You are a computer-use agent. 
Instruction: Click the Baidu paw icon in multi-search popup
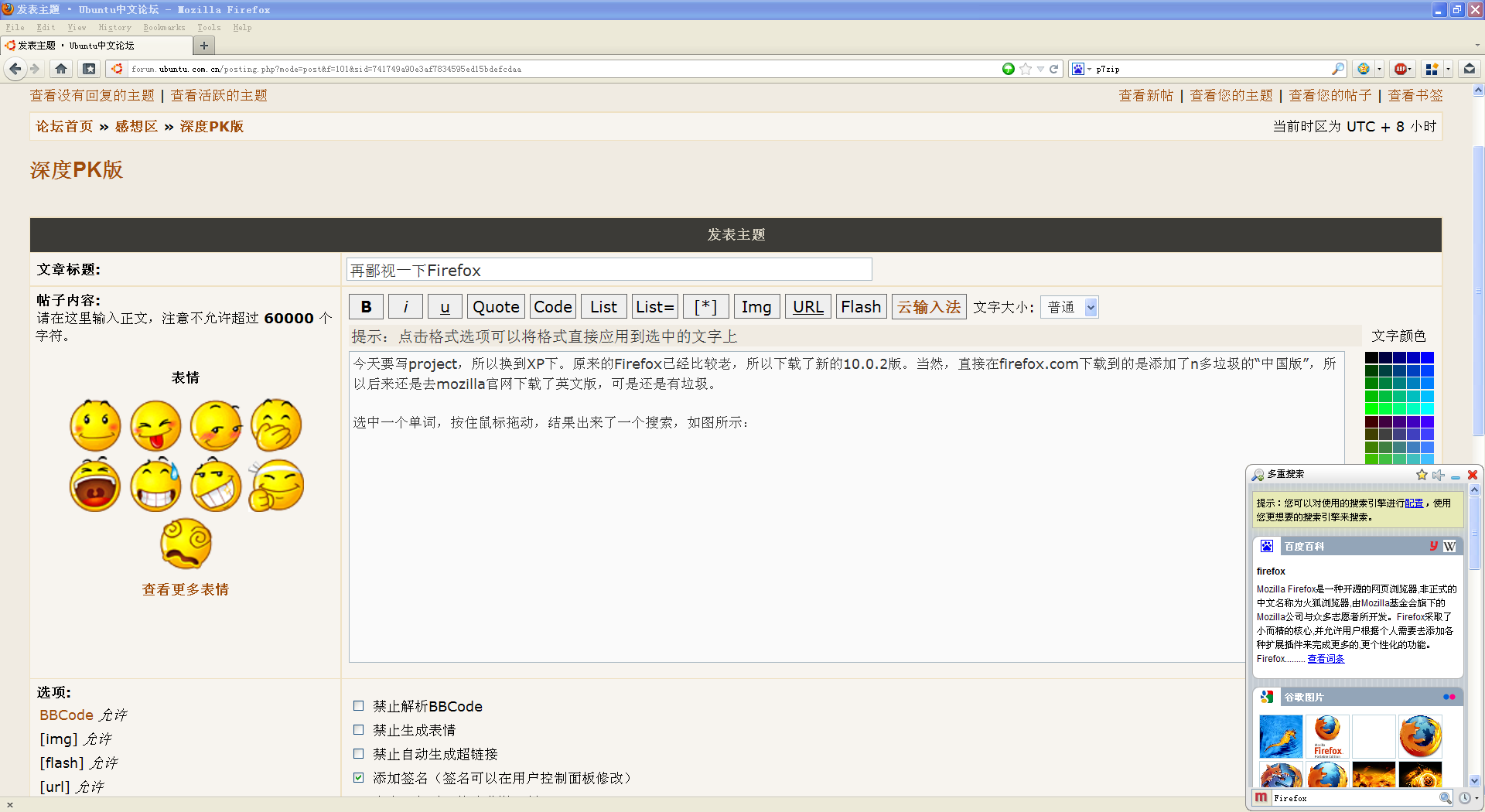[1267, 546]
